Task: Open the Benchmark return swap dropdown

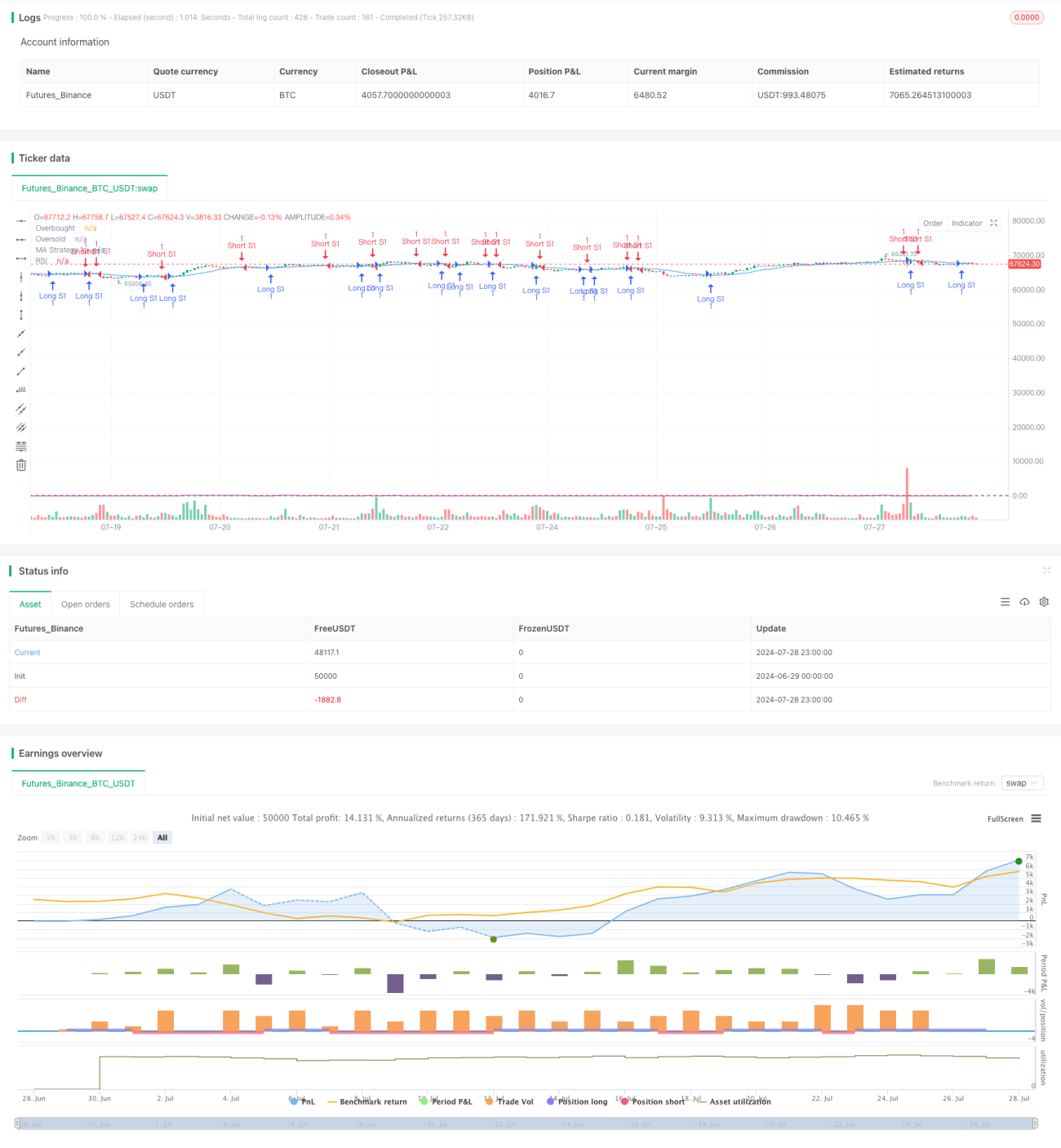Action: 1022,783
